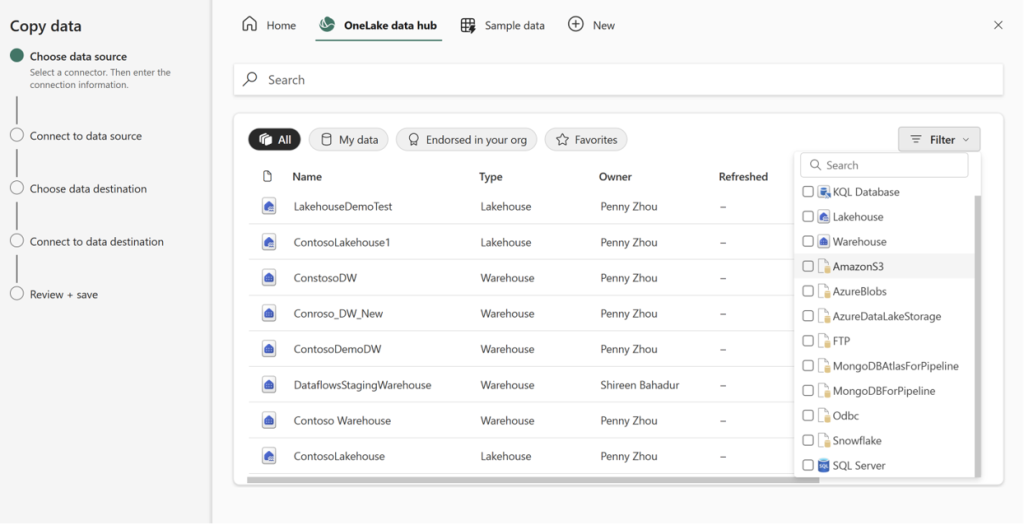This screenshot has height=525, width=1024.
Task: Click the Sample data grid icon
Action: [x=468, y=25]
